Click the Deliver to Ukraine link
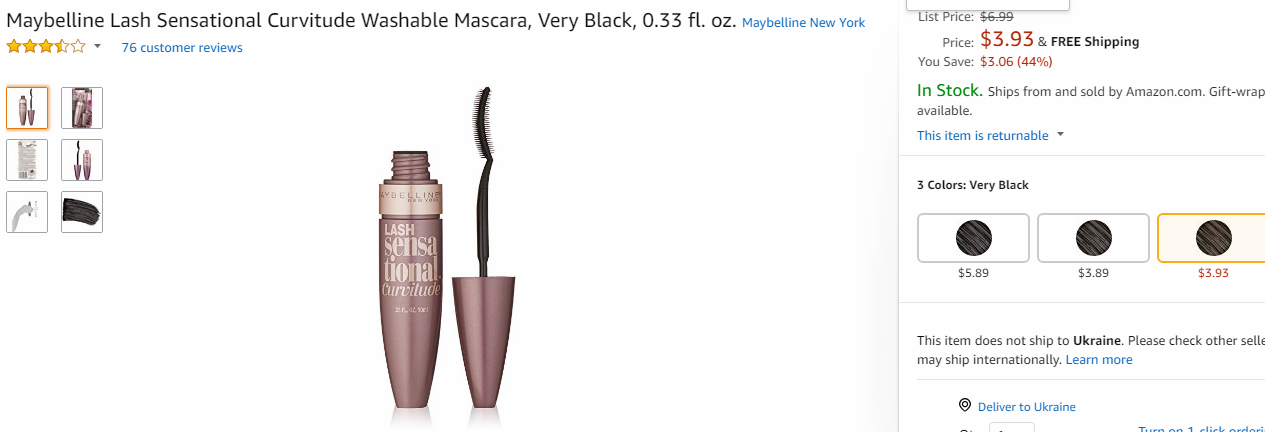Screen dimensions: 1265x432 [x=1027, y=406]
